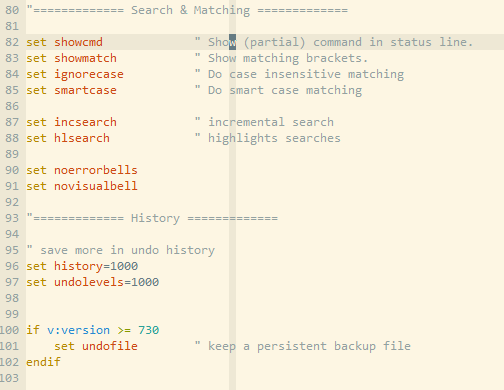Click the comment 'keep a persistent backup file'

pos(309,346)
